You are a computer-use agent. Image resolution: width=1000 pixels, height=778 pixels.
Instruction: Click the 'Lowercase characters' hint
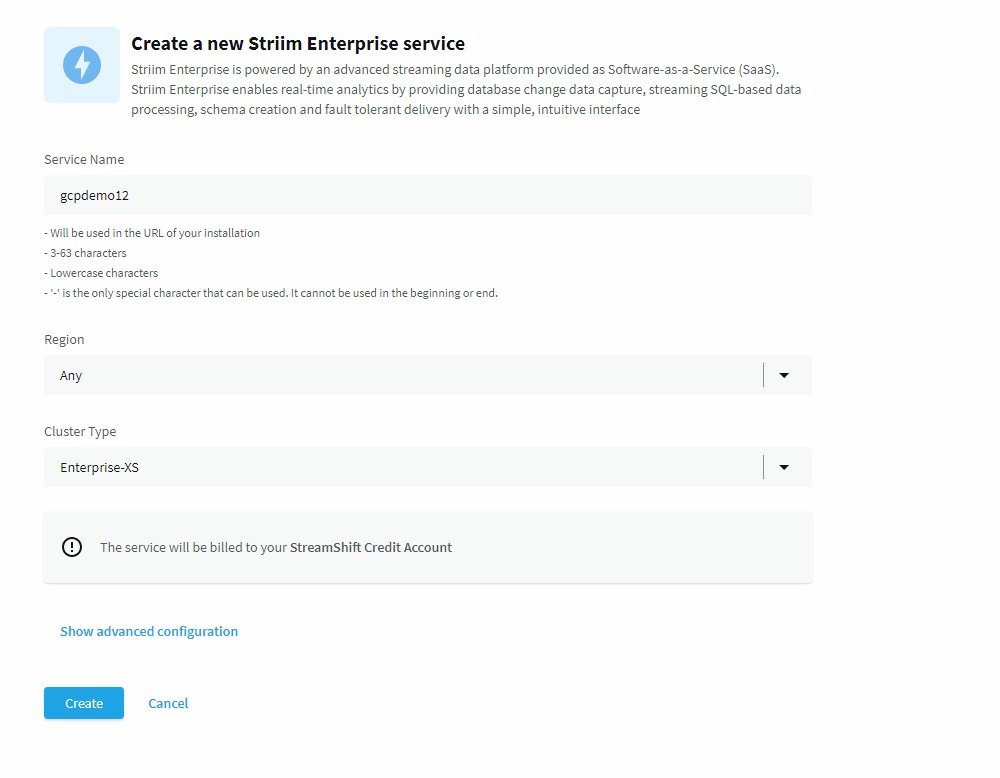point(101,273)
